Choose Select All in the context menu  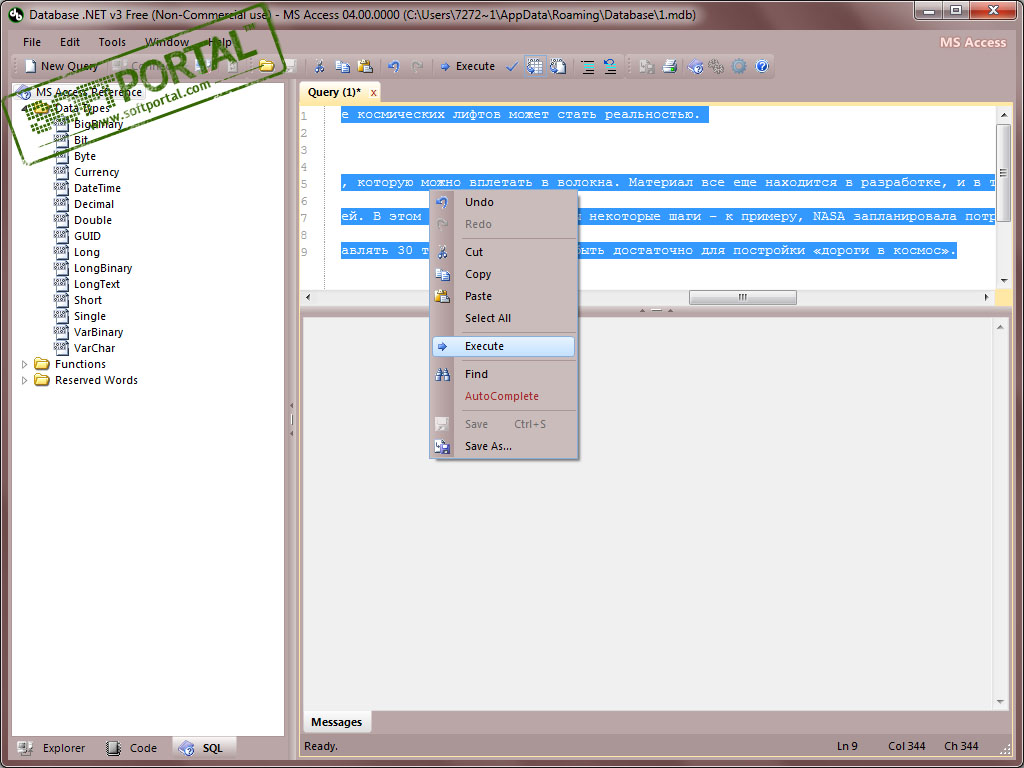(504, 318)
